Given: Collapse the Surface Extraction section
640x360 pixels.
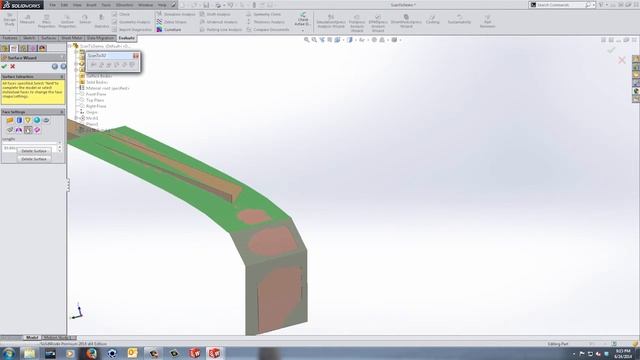Looking at the screenshot, I should [62, 77].
